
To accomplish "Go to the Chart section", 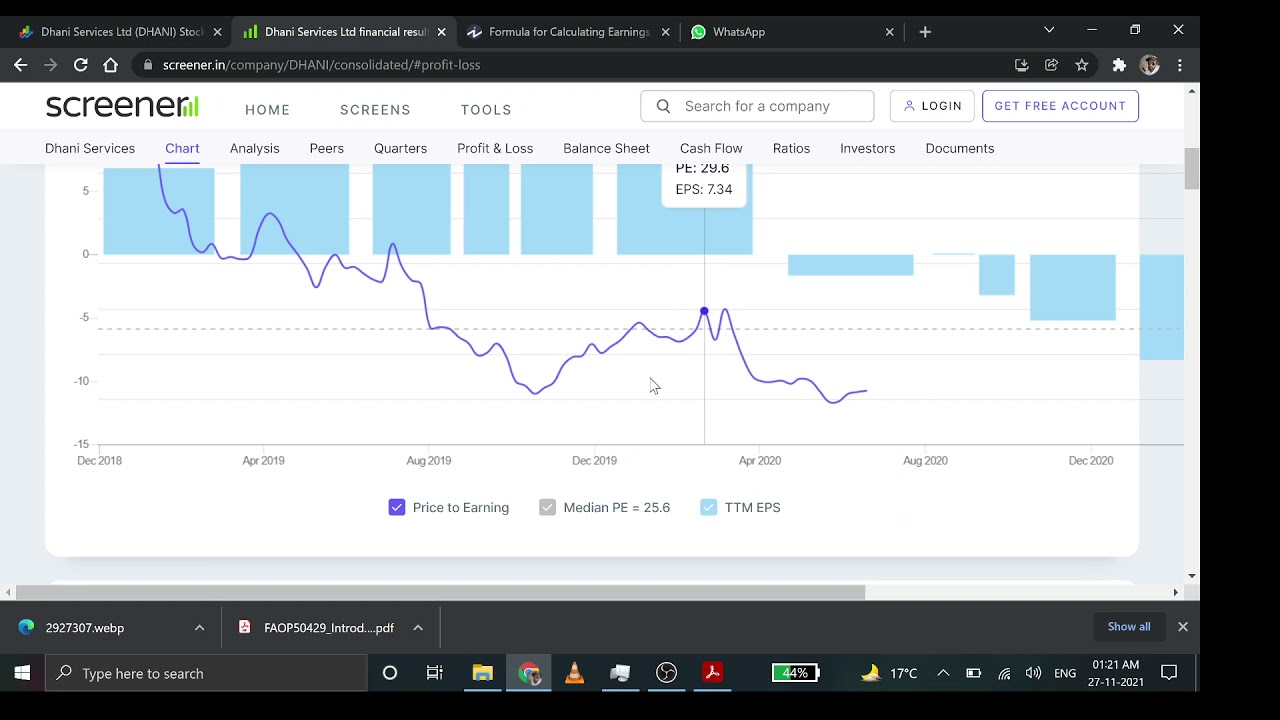I will (182, 148).
